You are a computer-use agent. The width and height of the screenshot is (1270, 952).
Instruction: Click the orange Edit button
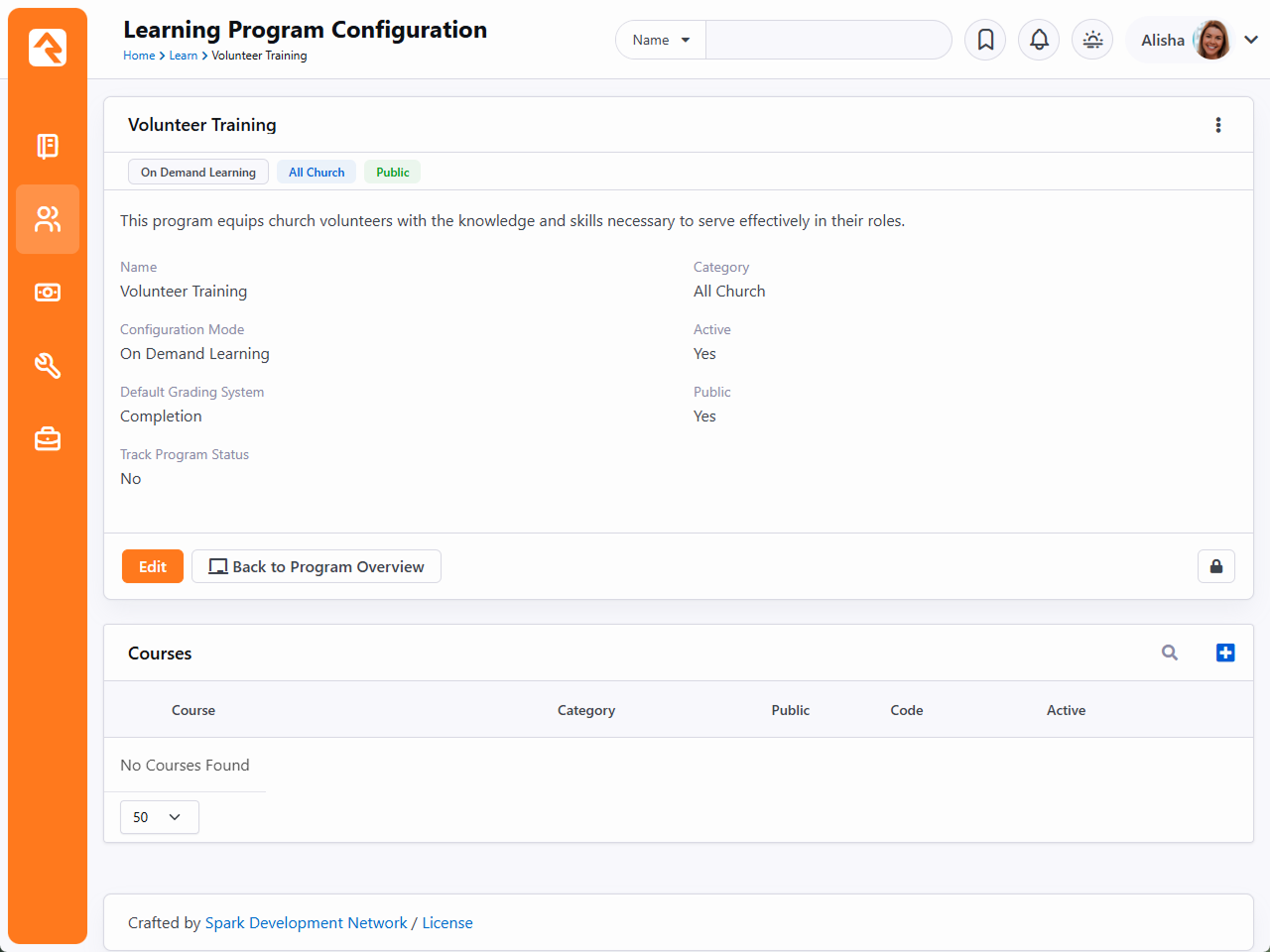(153, 566)
